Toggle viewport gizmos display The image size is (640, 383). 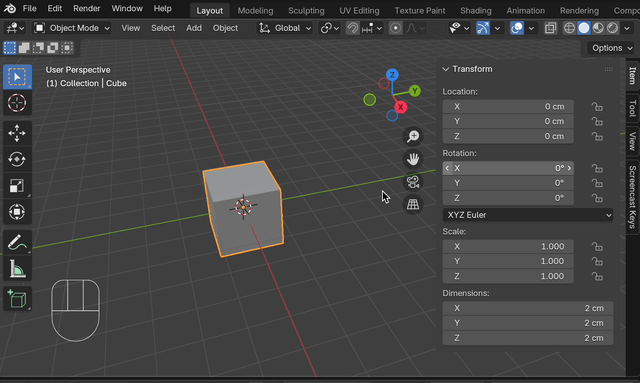pos(483,28)
